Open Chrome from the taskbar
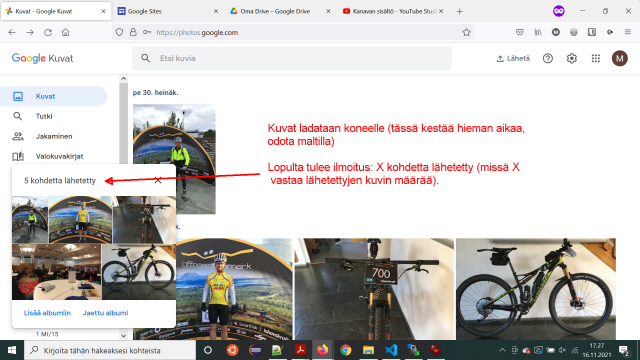This screenshot has width=640, height=360. [x=346, y=350]
